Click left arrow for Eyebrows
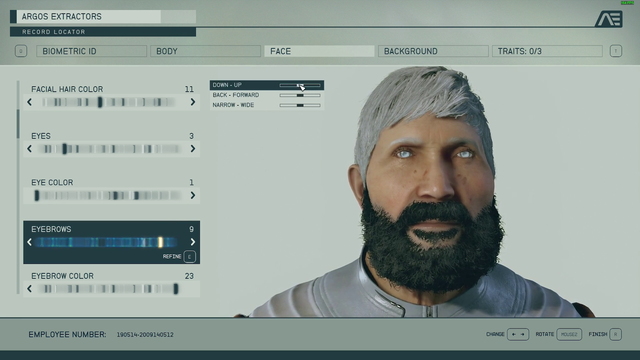Screen dimensions: 640x360 29,242
